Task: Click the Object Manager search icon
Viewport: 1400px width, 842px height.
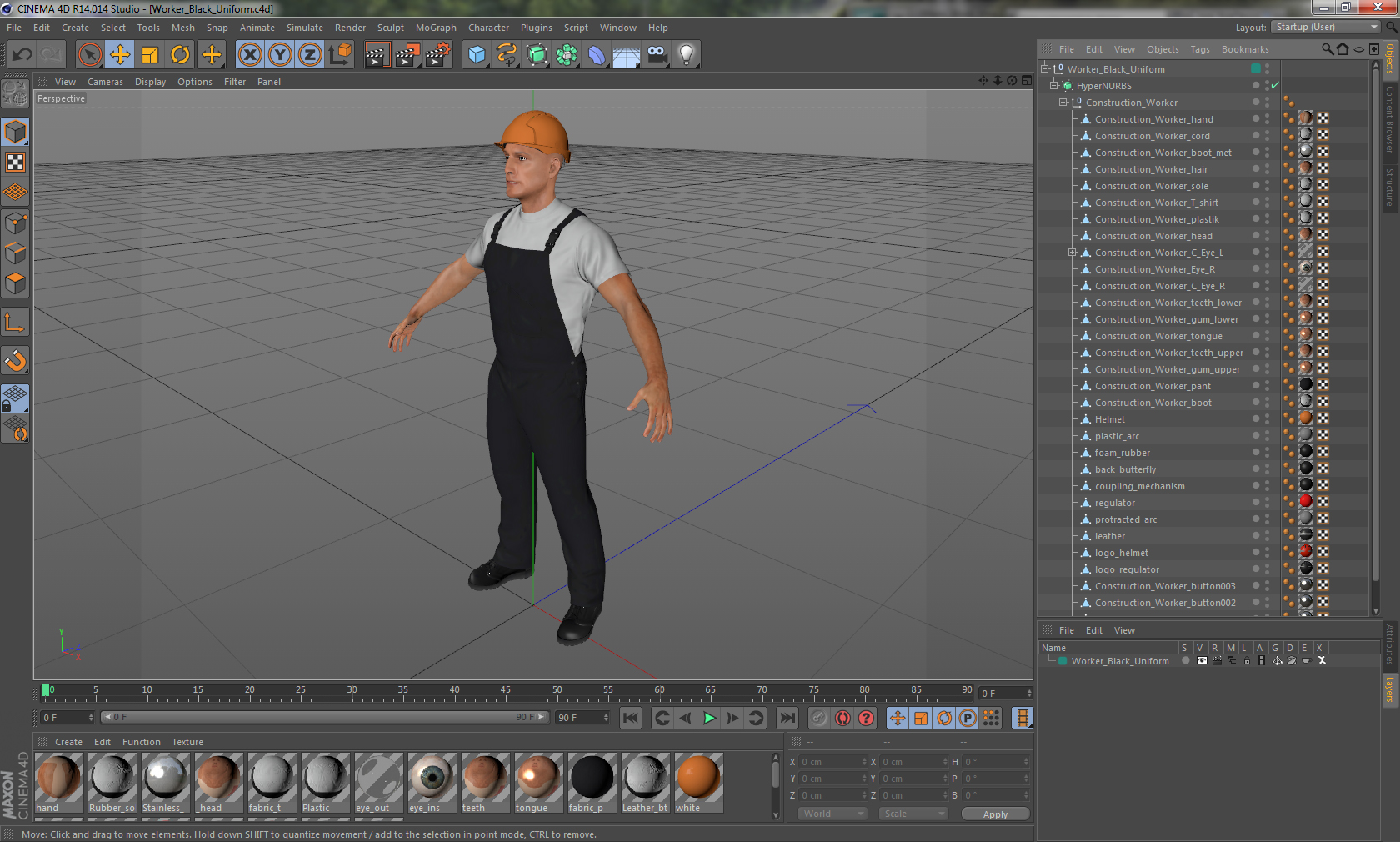Action: coord(1327,49)
